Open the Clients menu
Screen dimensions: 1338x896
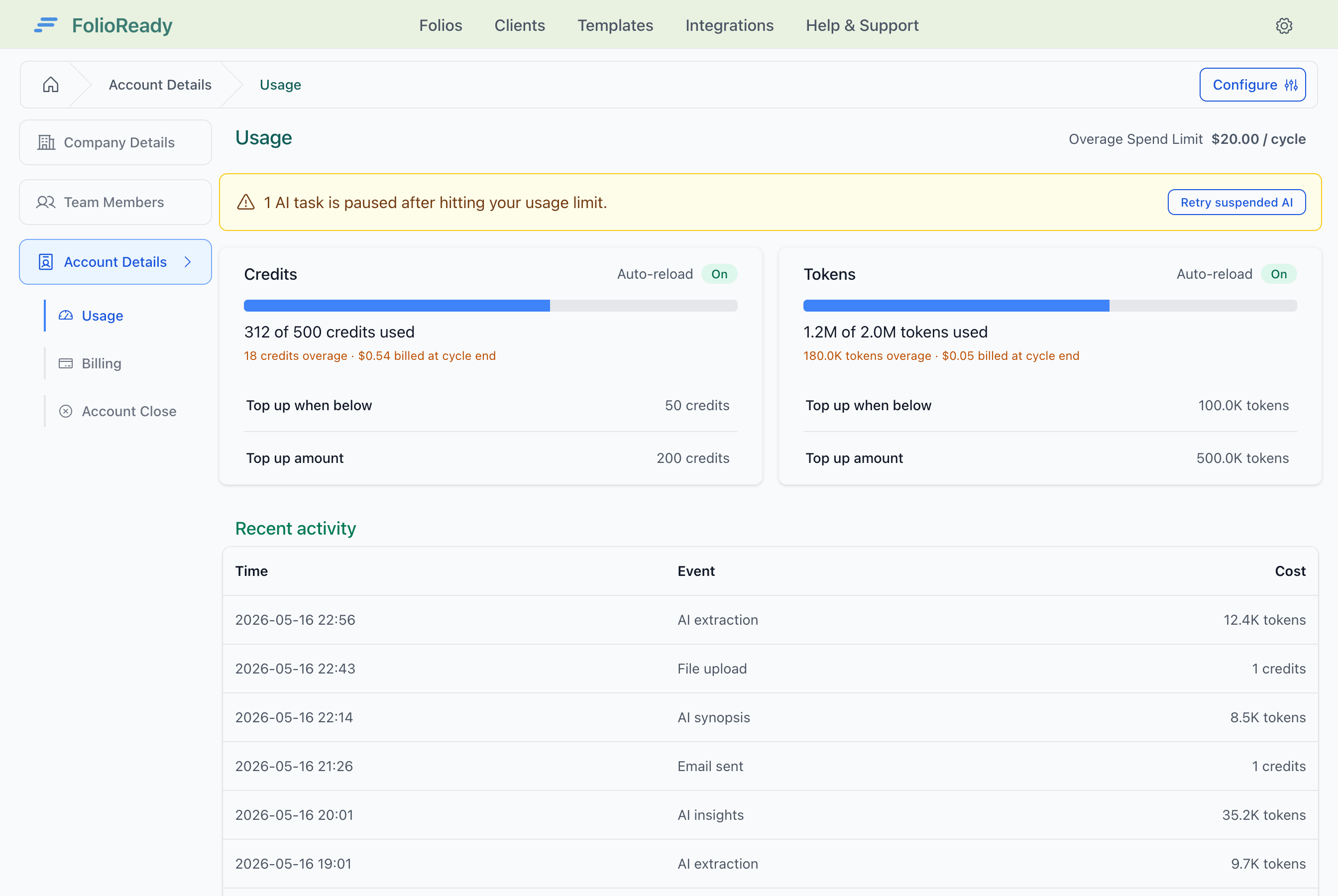[x=519, y=26]
